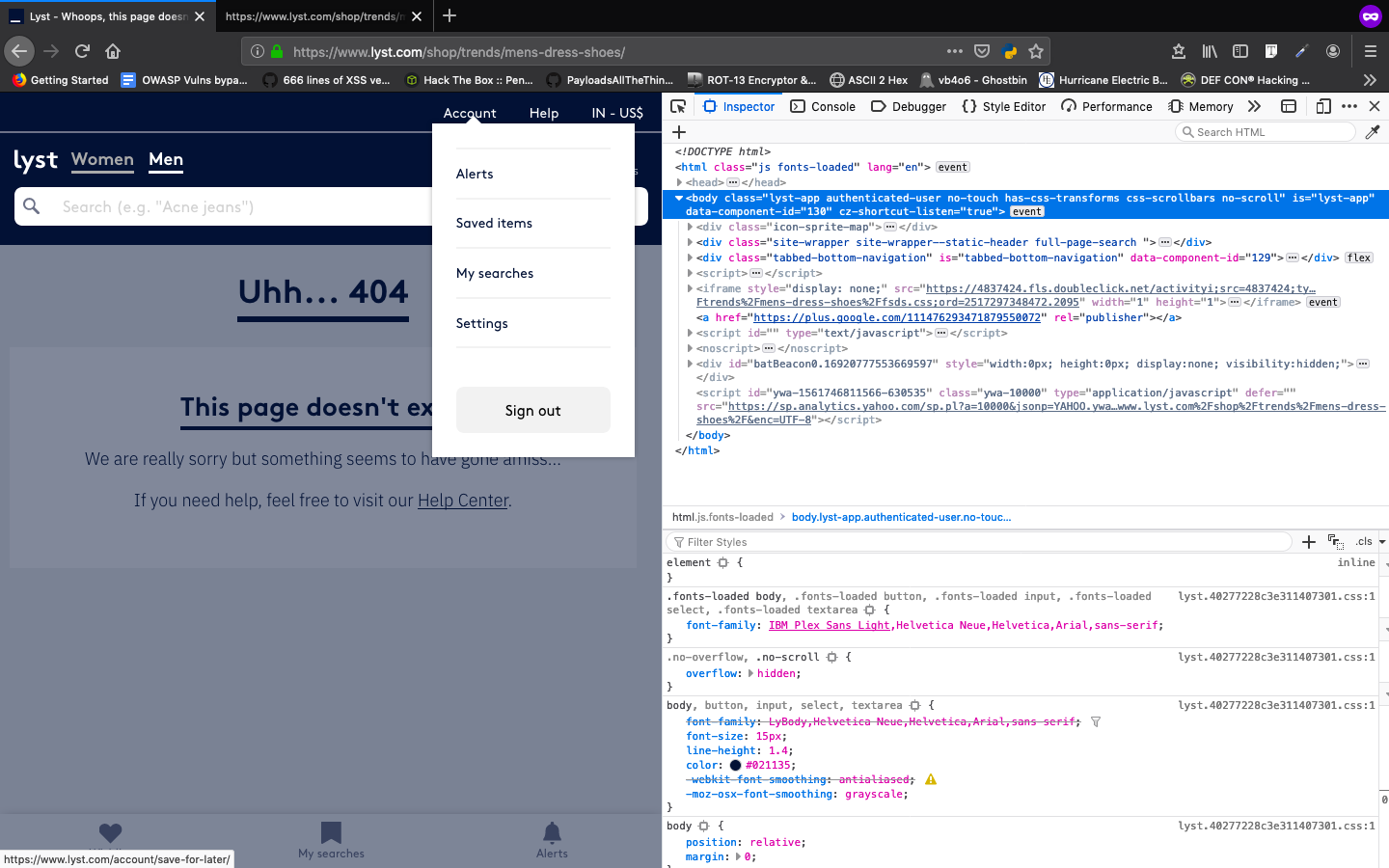Expand margin shorthand arrow in body rule

click(x=739, y=856)
